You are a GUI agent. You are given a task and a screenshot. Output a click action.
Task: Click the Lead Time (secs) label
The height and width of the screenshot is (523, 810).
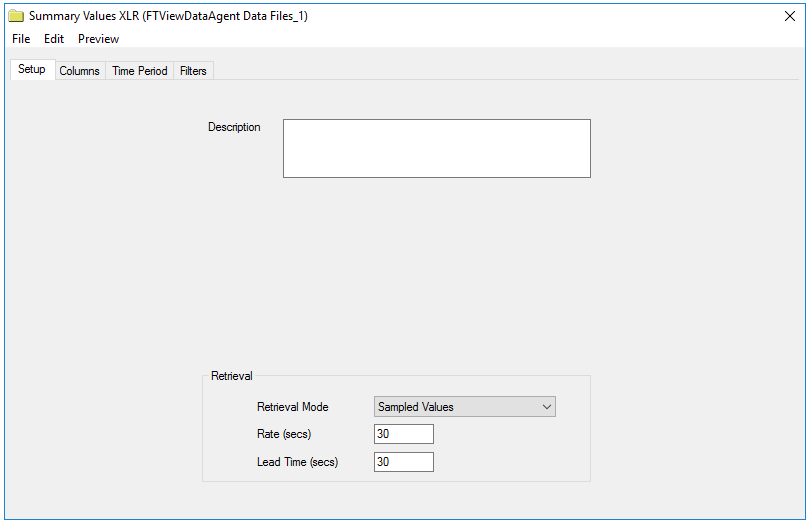pos(298,462)
